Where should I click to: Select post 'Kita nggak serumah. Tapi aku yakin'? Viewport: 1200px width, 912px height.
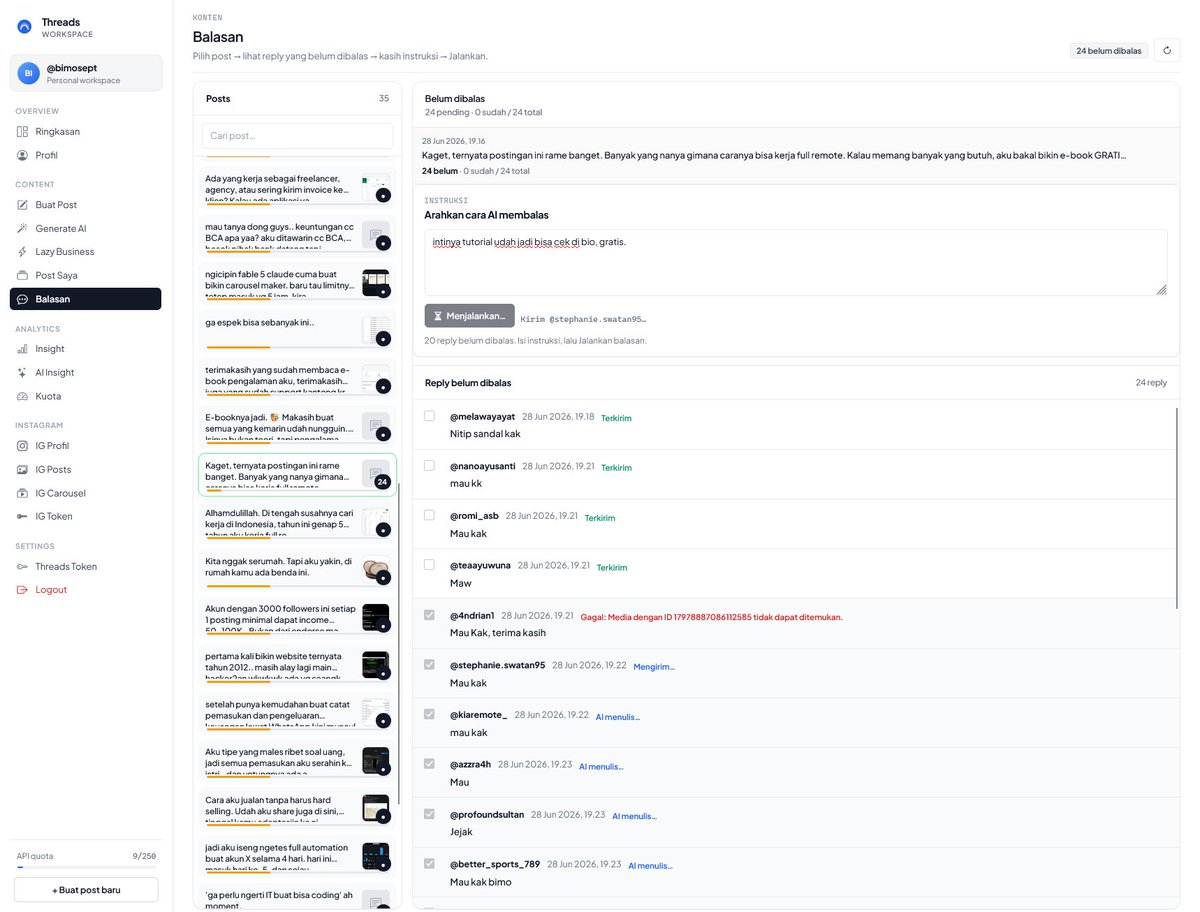pos(296,570)
